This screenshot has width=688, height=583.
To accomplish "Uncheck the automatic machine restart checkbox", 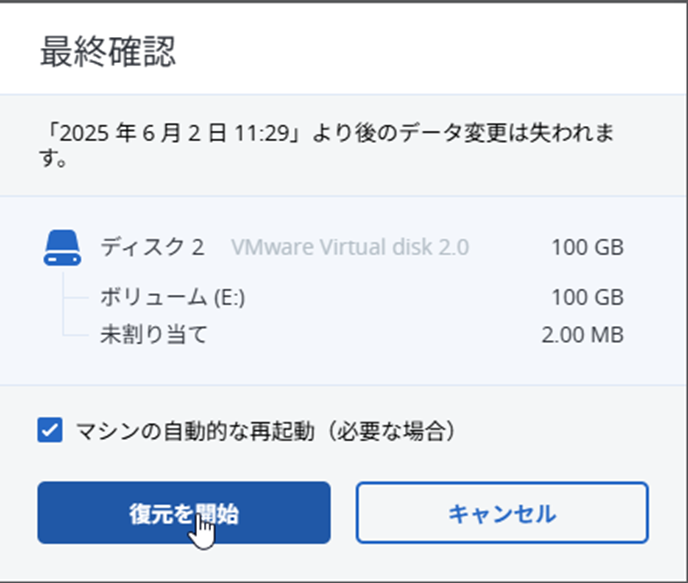I will coord(49,431).
